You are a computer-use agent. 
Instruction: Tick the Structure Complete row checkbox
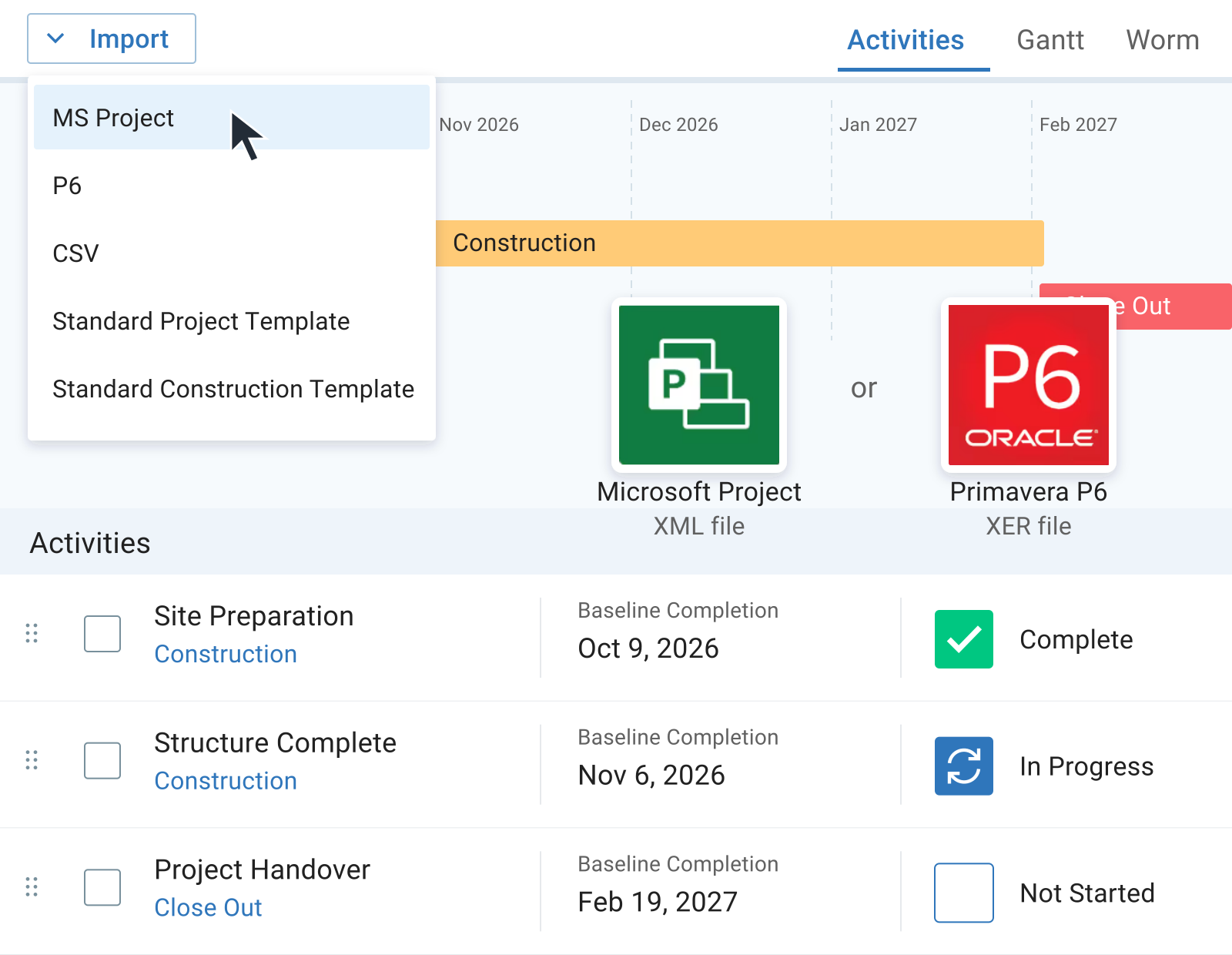tap(102, 761)
